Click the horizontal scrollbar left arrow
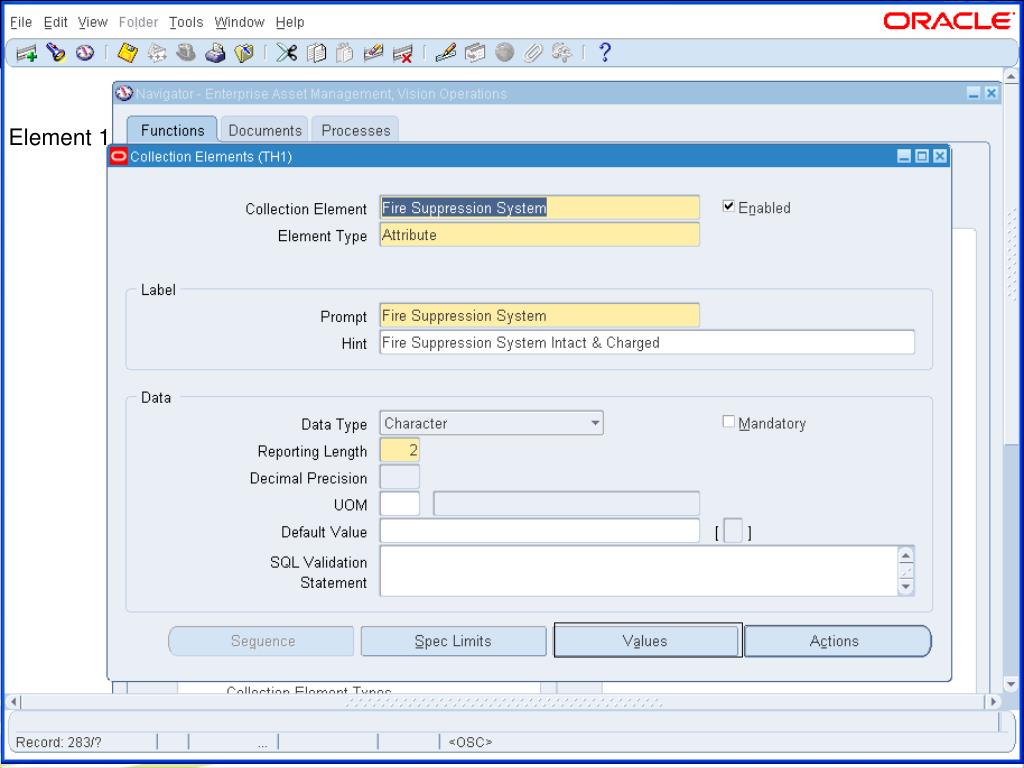The height and width of the screenshot is (768, 1024). pos(13,702)
